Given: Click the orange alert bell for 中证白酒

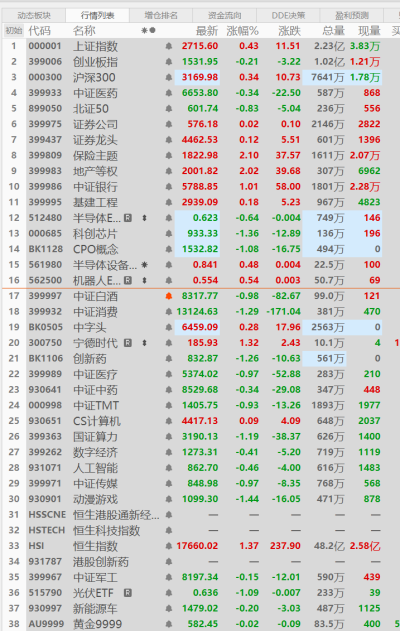Looking at the screenshot, I should [x=169, y=296].
